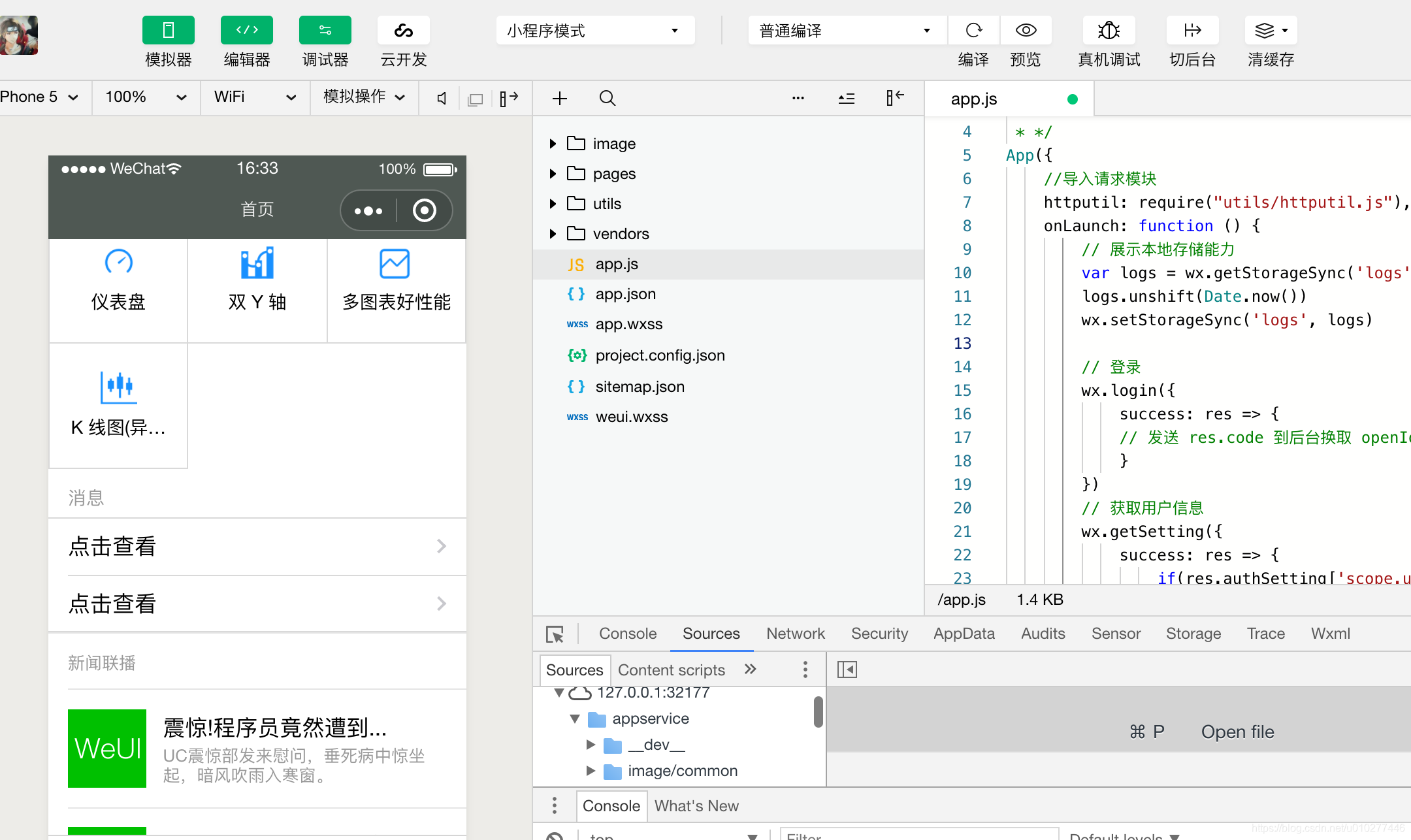The image size is (1411, 840).
Task: Expand the Phone 5 device selector dropdown
Action: click(x=41, y=96)
